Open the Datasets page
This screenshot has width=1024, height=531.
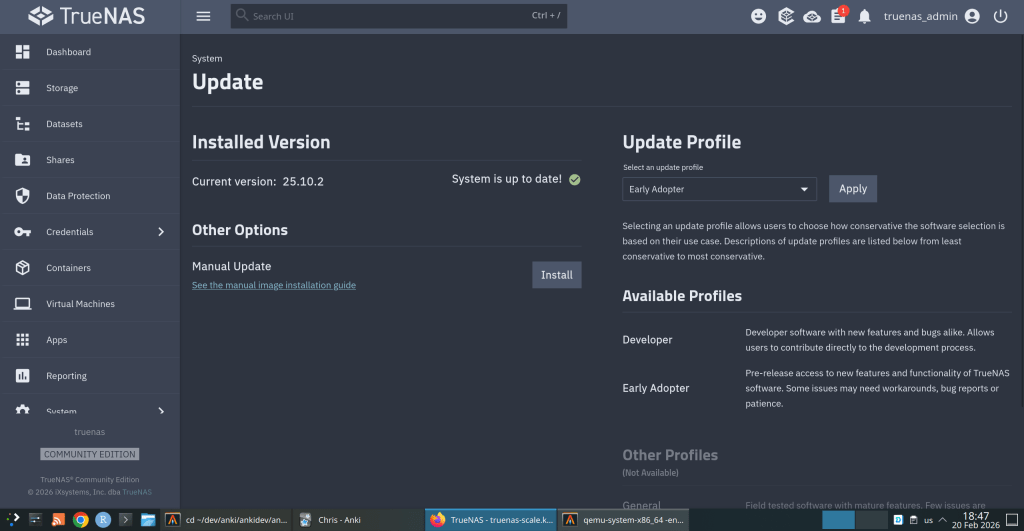coord(64,124)
